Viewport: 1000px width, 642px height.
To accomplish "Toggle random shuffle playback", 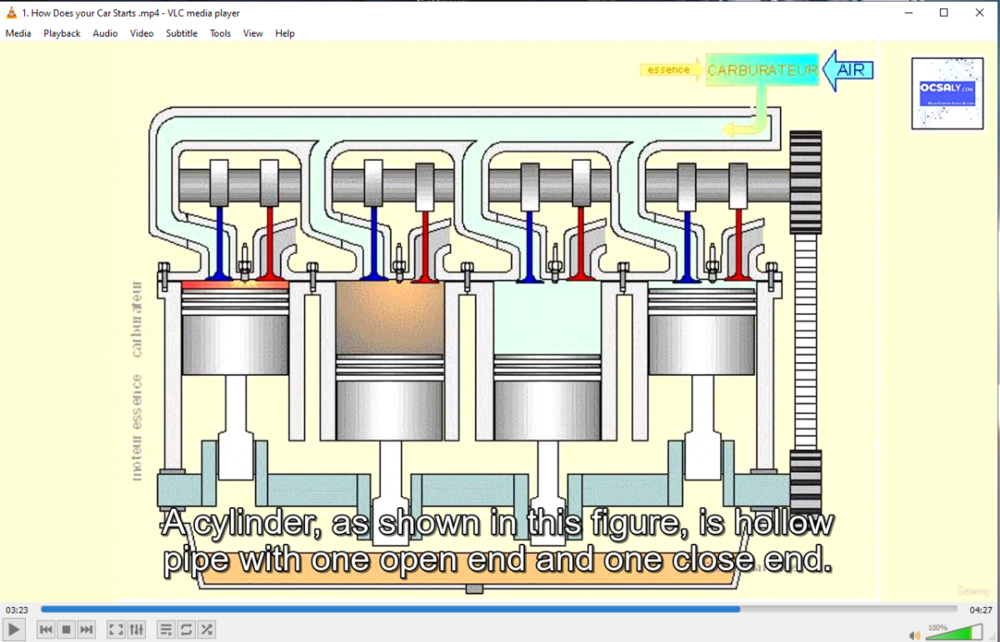I will click(206, 629).
